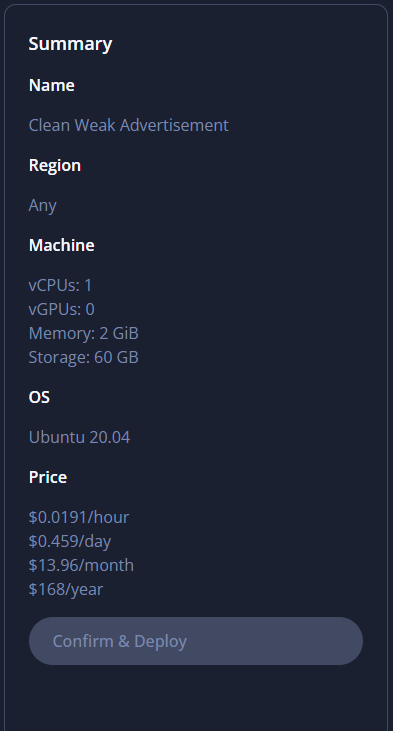Click the Summary heading

click(x=70, y=44)
